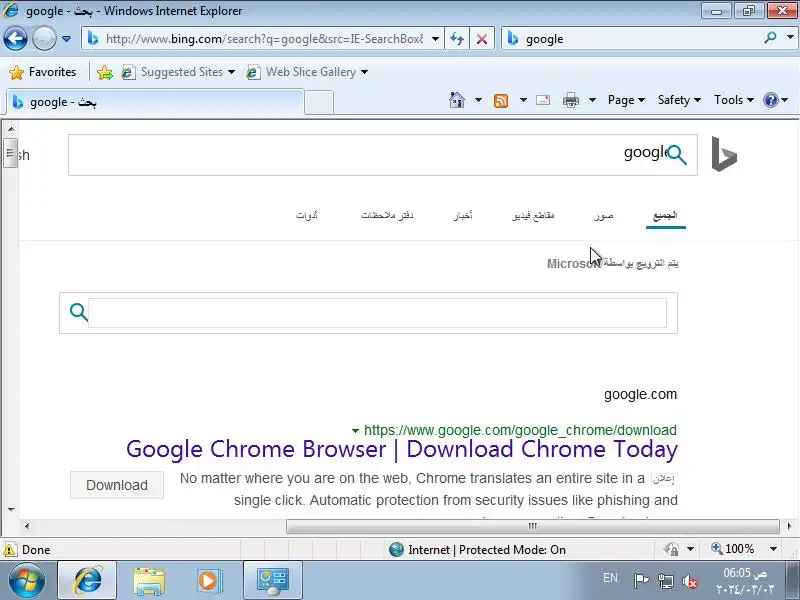The image size is (800, 600).
Task: Click the Forward navigation arrow
Action: (x=44, y=38)
